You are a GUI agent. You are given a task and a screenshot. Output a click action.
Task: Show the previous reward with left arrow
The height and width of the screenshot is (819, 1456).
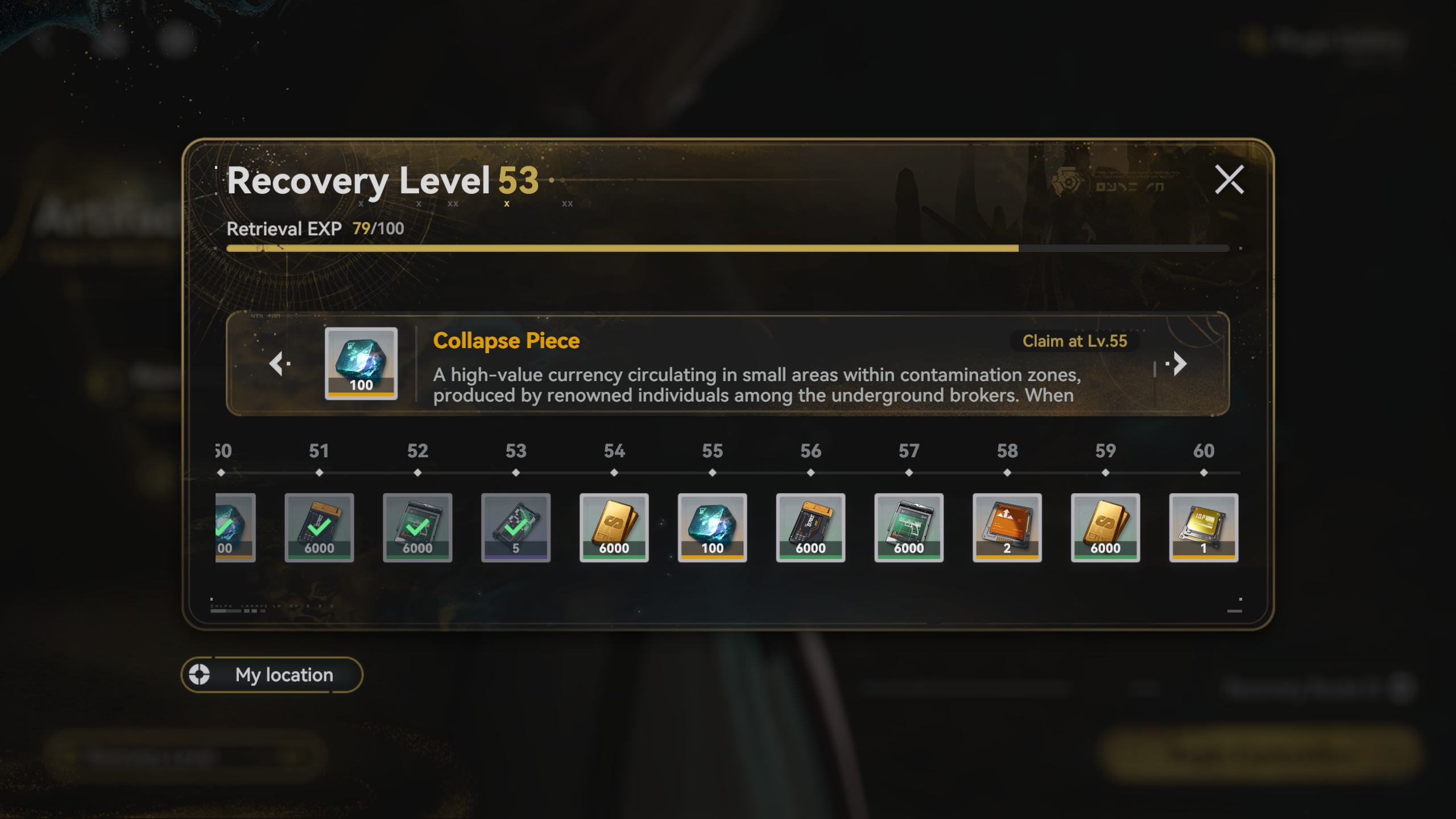(279, 363)
